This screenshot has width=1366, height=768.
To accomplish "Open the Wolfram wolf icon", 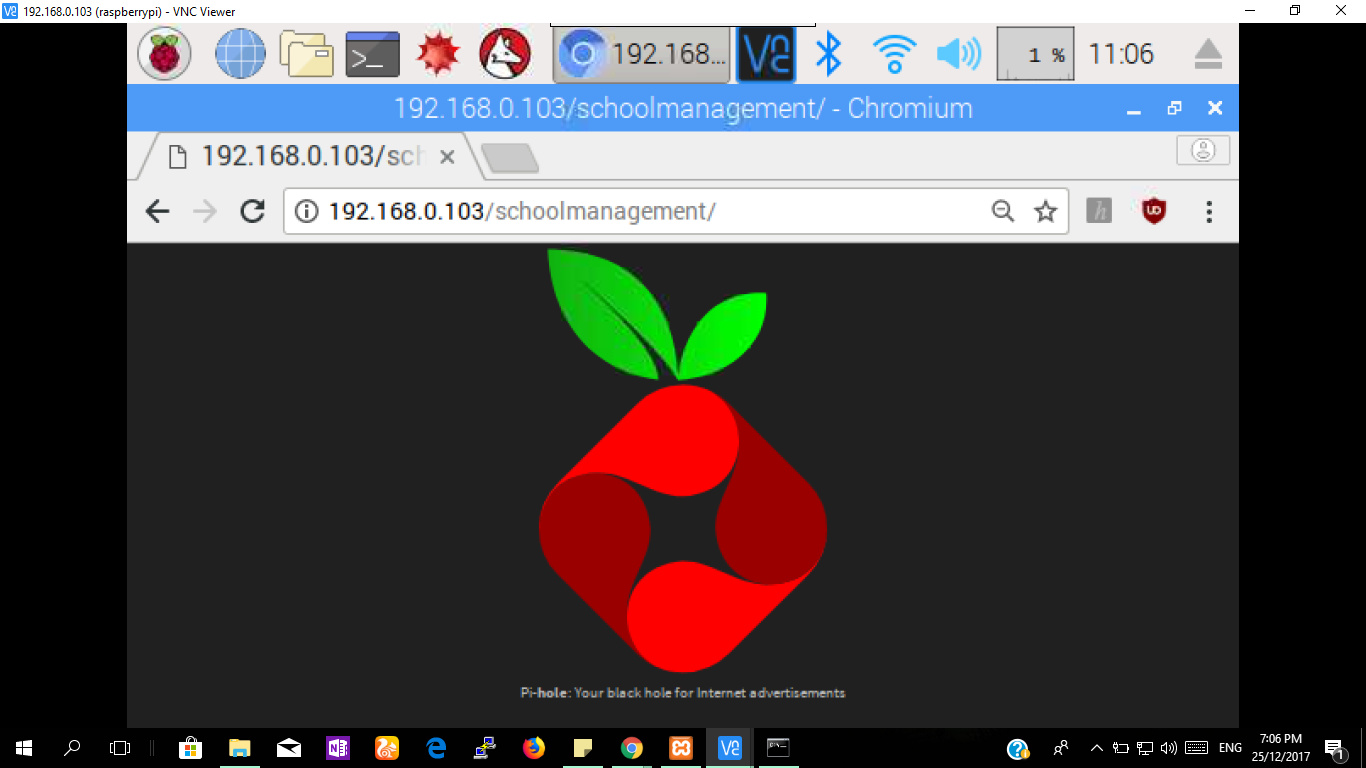I will pos(505,54).
